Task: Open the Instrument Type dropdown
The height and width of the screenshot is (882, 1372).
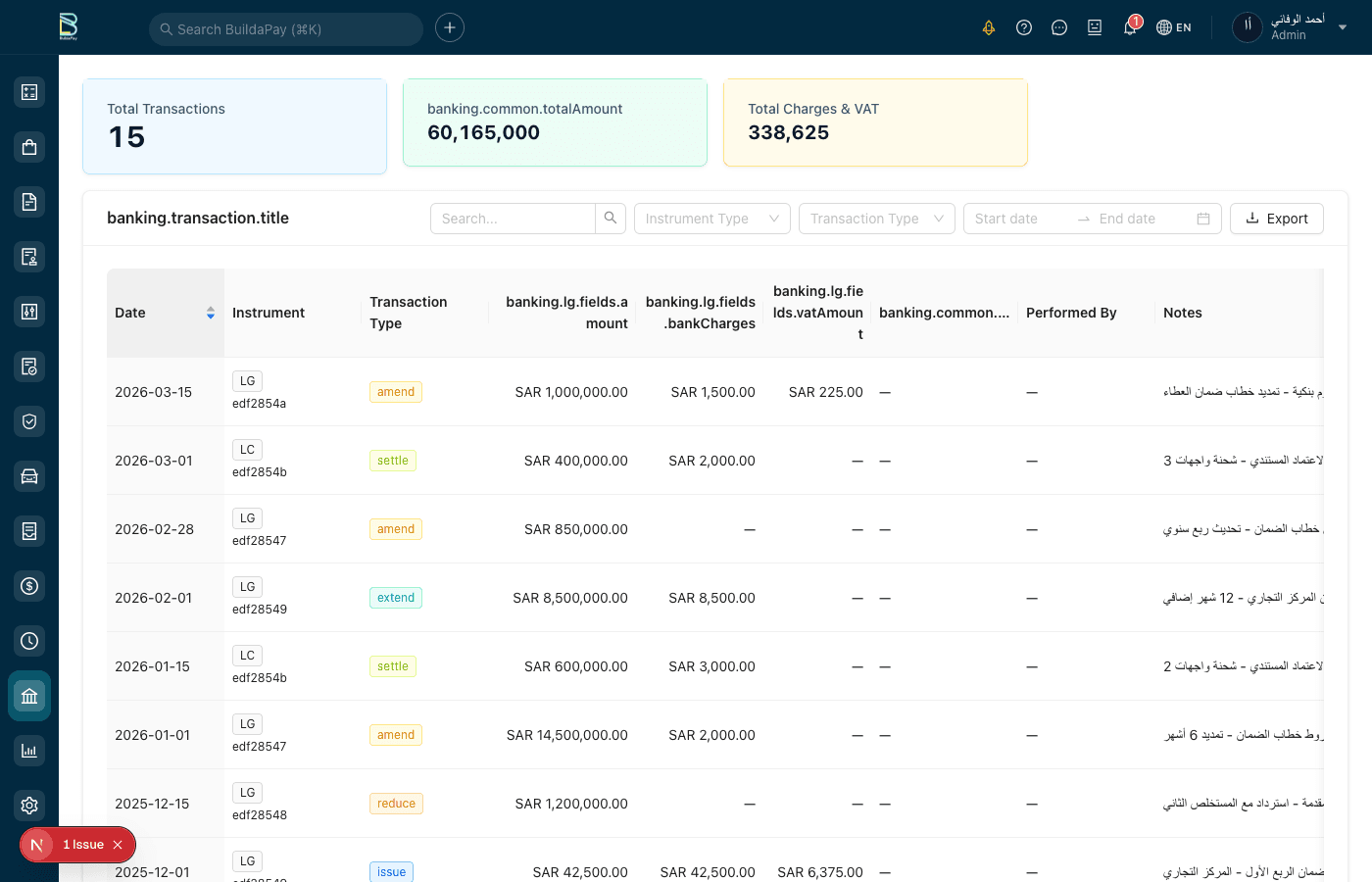Action: tap(711, 219)
